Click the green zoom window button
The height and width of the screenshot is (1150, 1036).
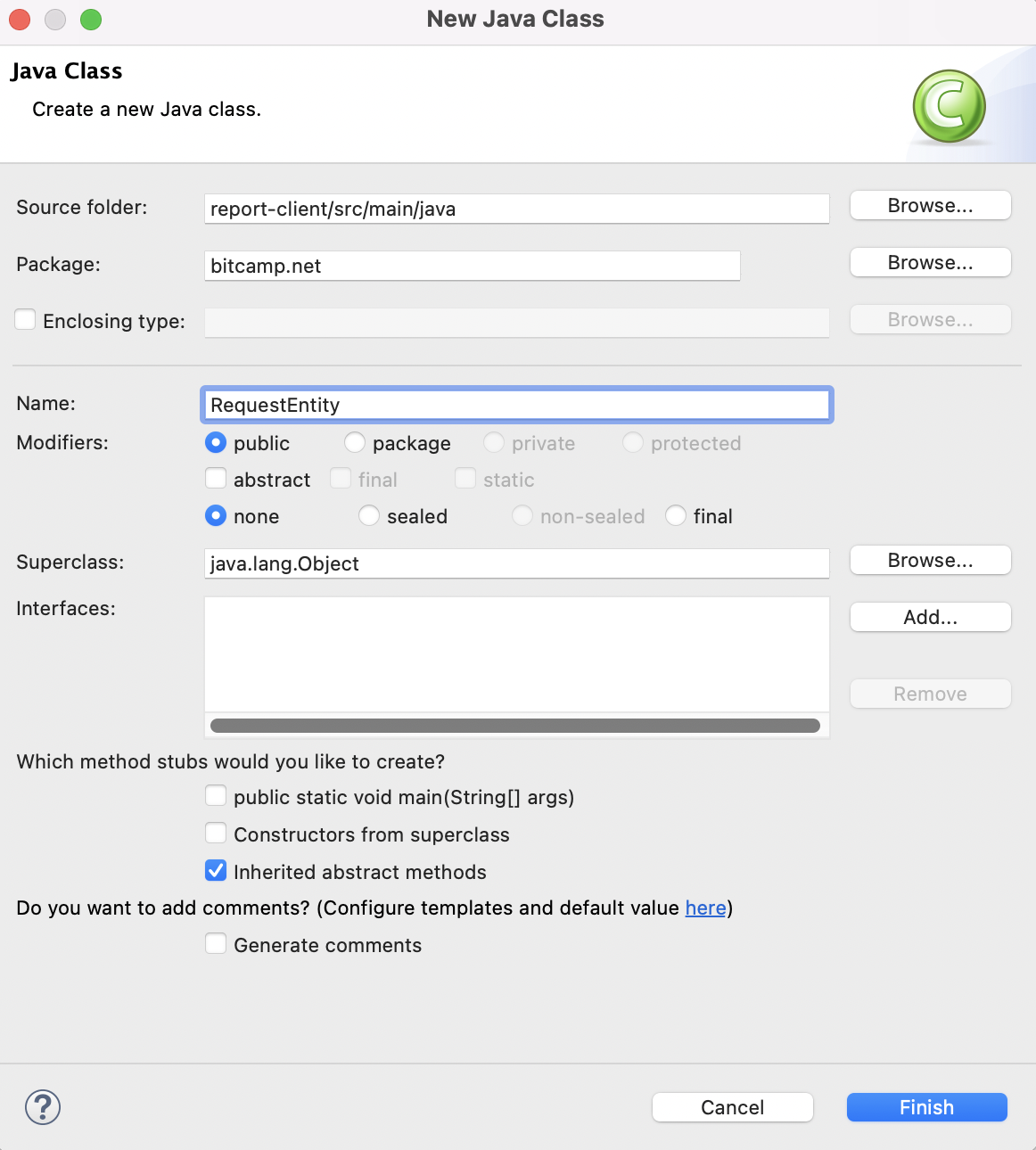pyautogui.click(x=91, y=19)
